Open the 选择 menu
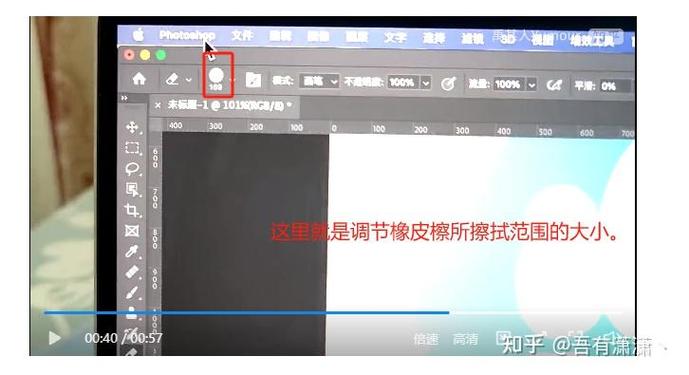This screenshot has width=689, height=375. pyautogui.click(x=434, y=38)
